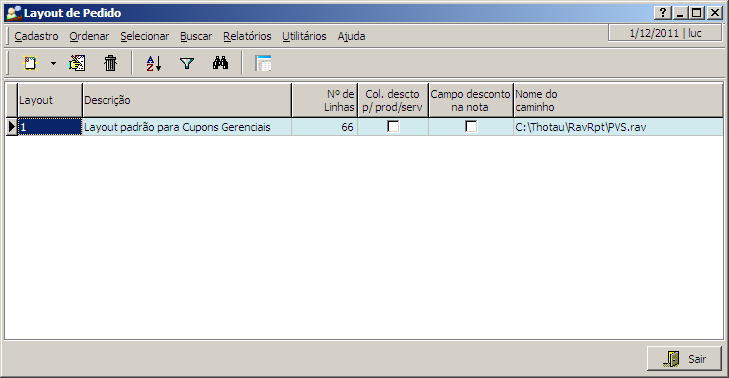Open the Utilitários menu
Viewport: 729px width, 378px height.
click(304, 36)
